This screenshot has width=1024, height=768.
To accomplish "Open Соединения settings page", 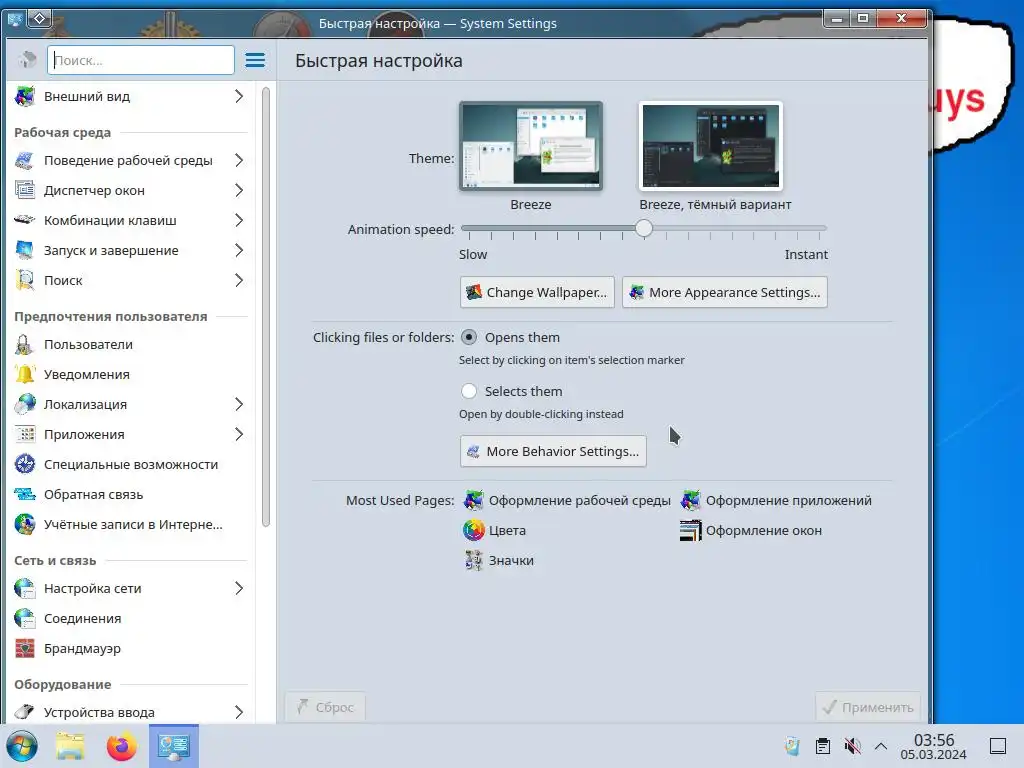I will coord(129,618).
